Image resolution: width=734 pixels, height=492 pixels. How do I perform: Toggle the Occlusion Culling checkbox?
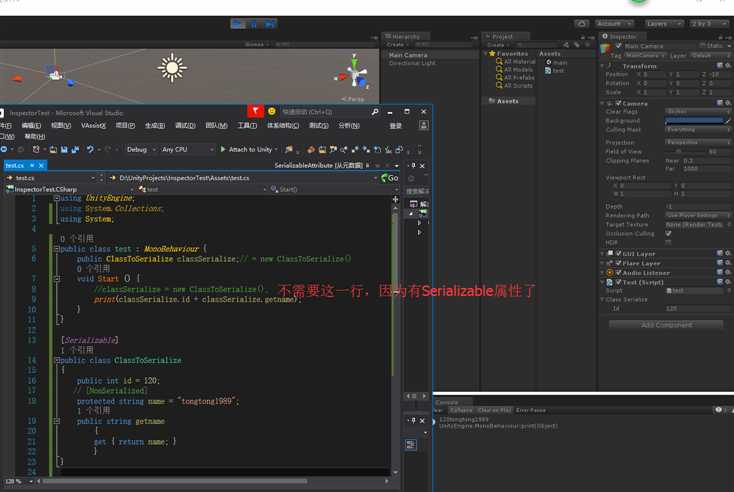[x=668, y=233]
